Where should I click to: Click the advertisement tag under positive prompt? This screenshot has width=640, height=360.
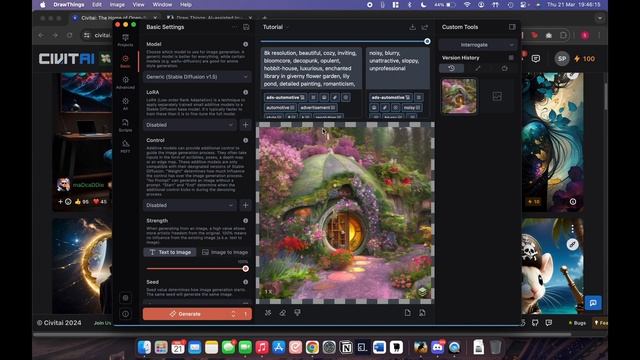point(318,108)
